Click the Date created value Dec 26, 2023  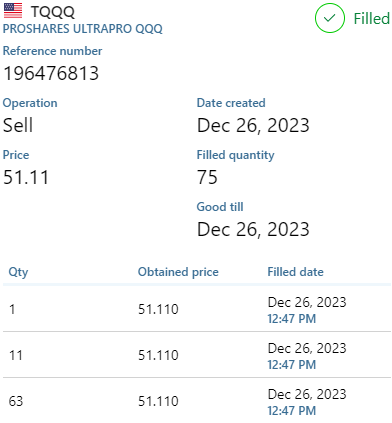pyautogui.click(x=253, y=126)
